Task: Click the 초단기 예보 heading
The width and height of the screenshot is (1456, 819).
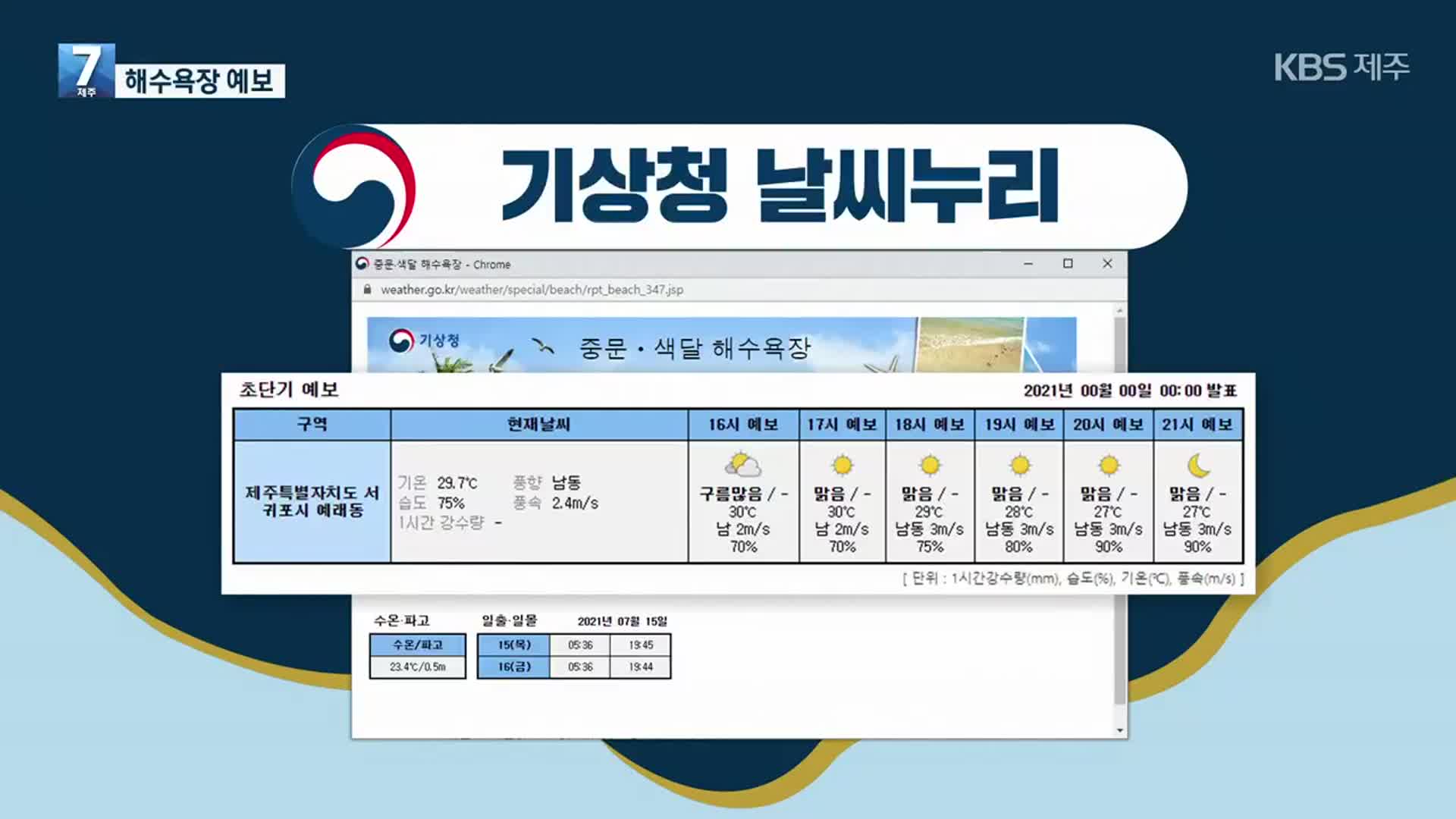Action: pos(289,390)
